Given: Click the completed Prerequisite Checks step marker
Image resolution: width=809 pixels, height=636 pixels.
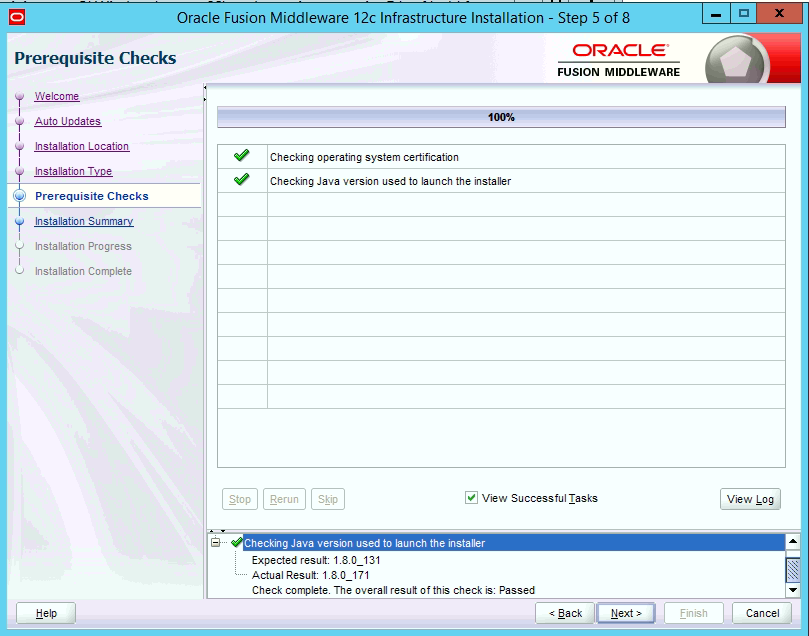Looking at the screenshot, I should 18,196.
